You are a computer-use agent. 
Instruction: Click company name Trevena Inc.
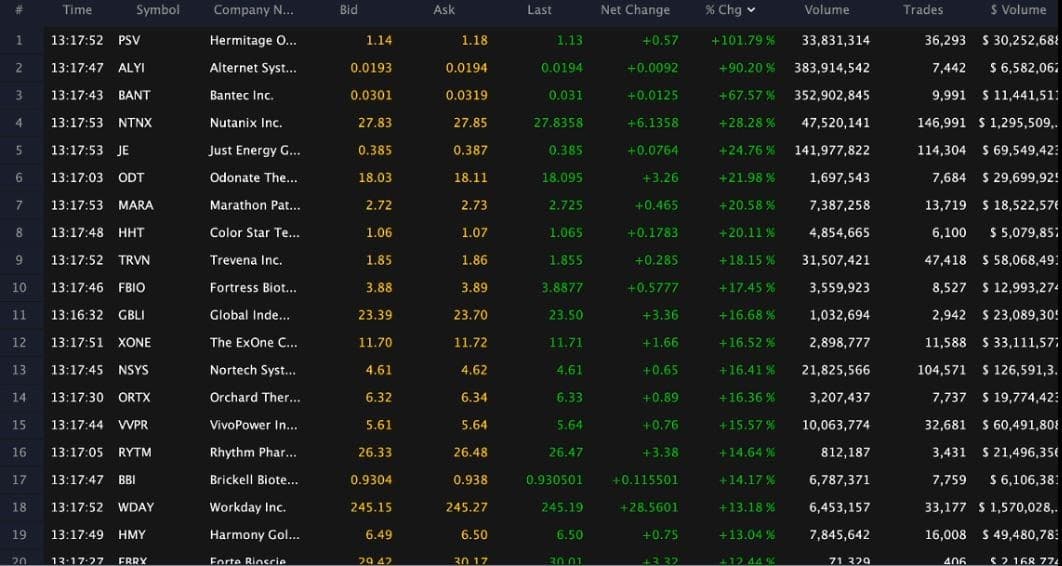pos(246,260)
